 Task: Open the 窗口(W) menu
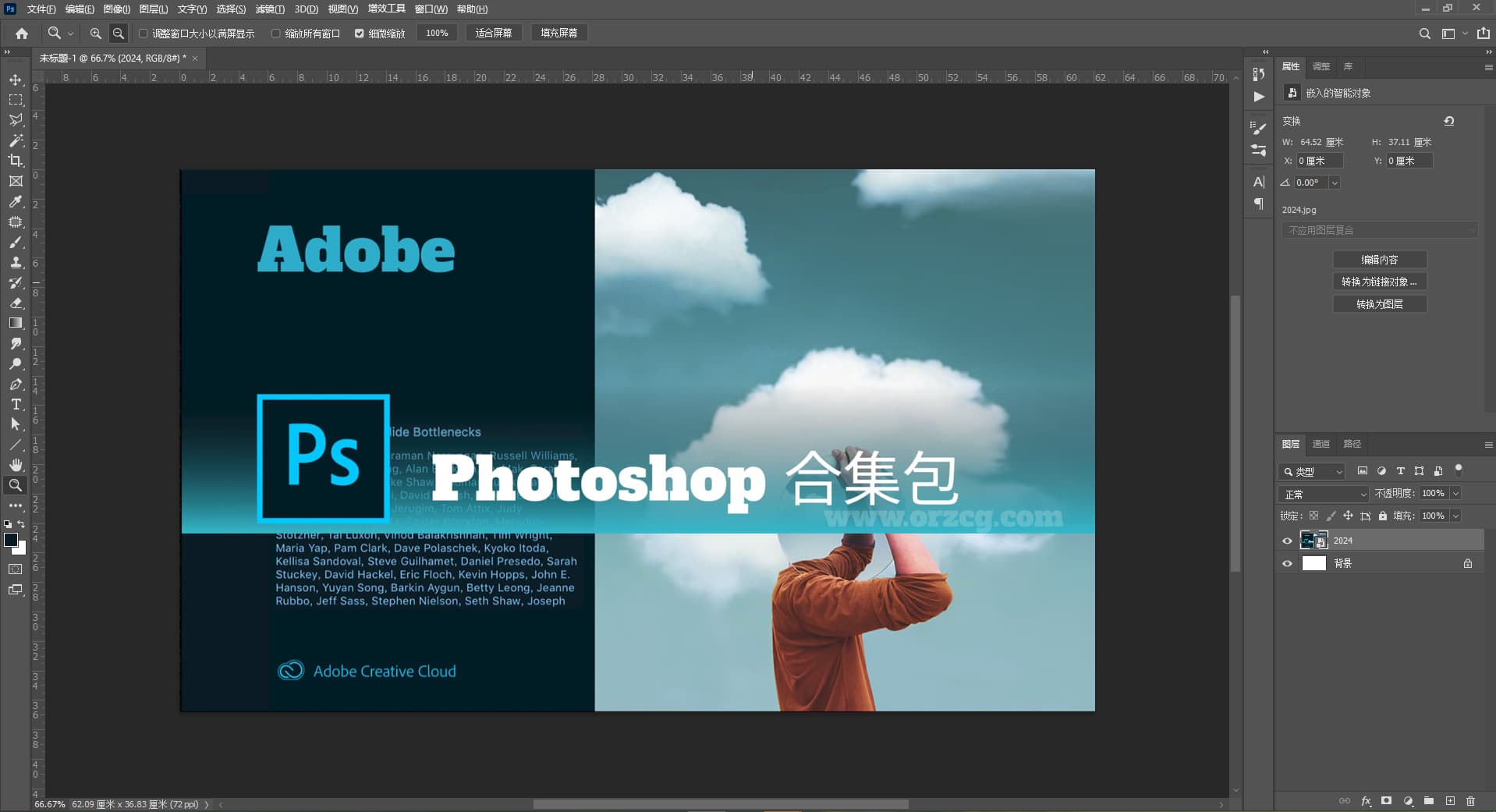coord(431,9)
